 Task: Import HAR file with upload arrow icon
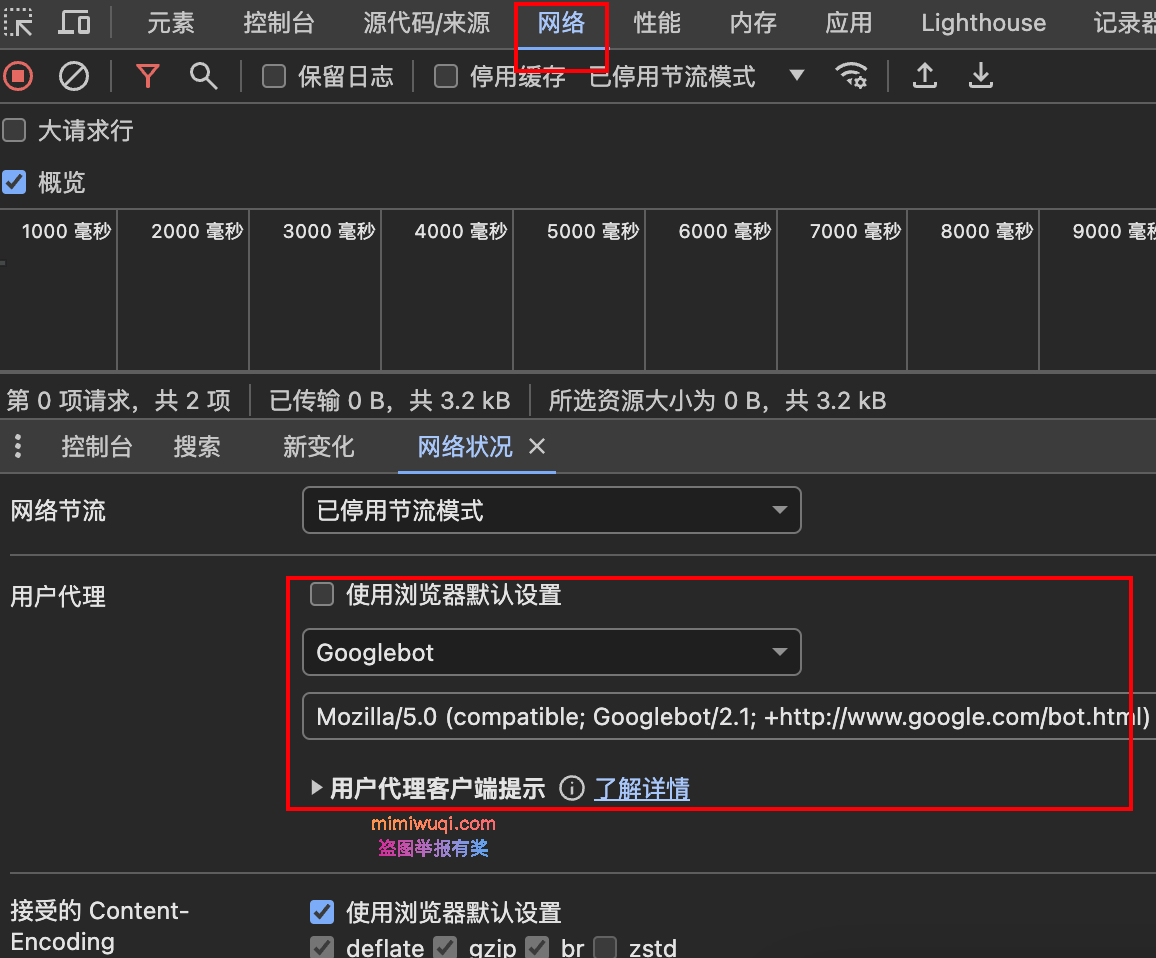[x=925, y=75]
